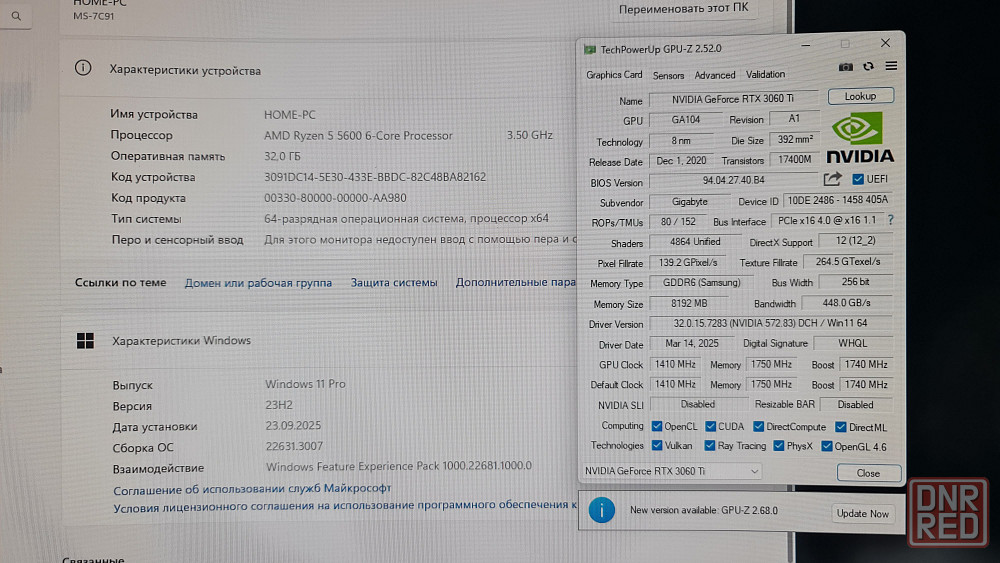Click the NVIDIA logo image
Screen dimensions: 1000x563
click(x=862, y=138)
